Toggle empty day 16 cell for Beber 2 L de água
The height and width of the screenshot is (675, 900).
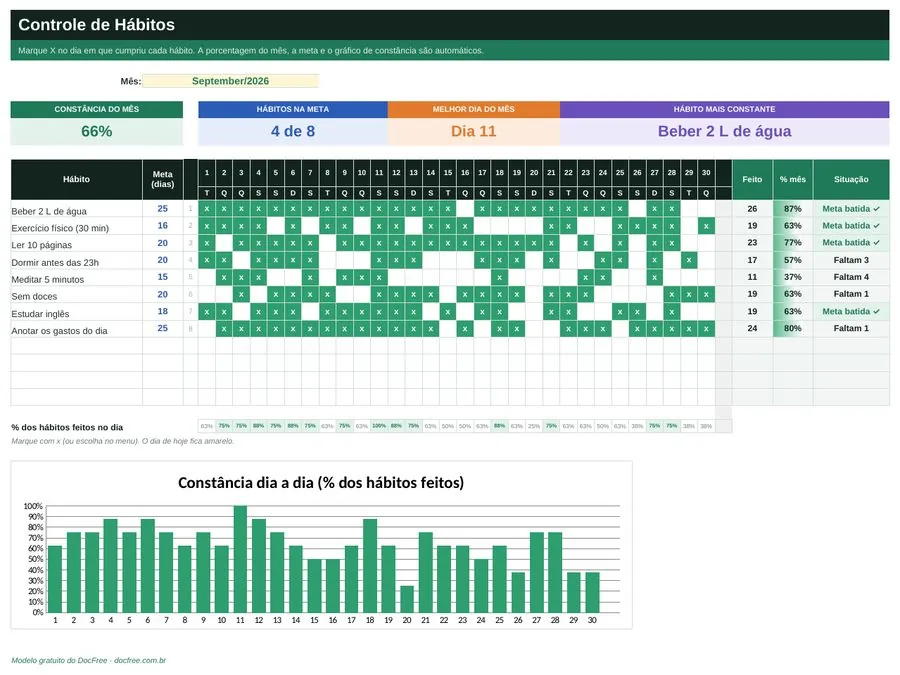pyautogui.click(x=465, y=208)
